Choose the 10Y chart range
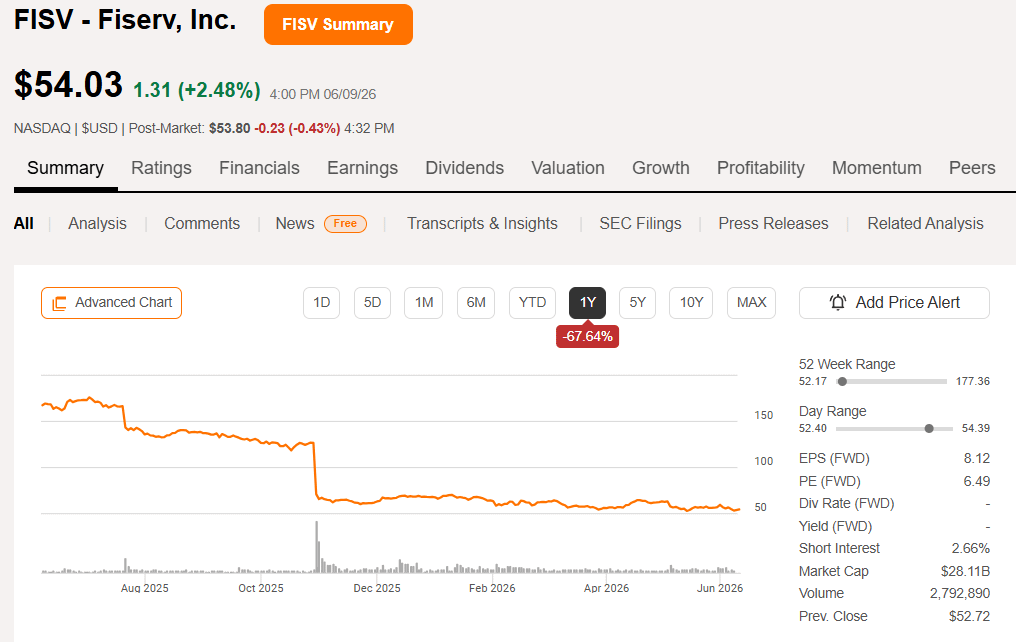Viewport: 1016px width, 642px height. [691, 303]
